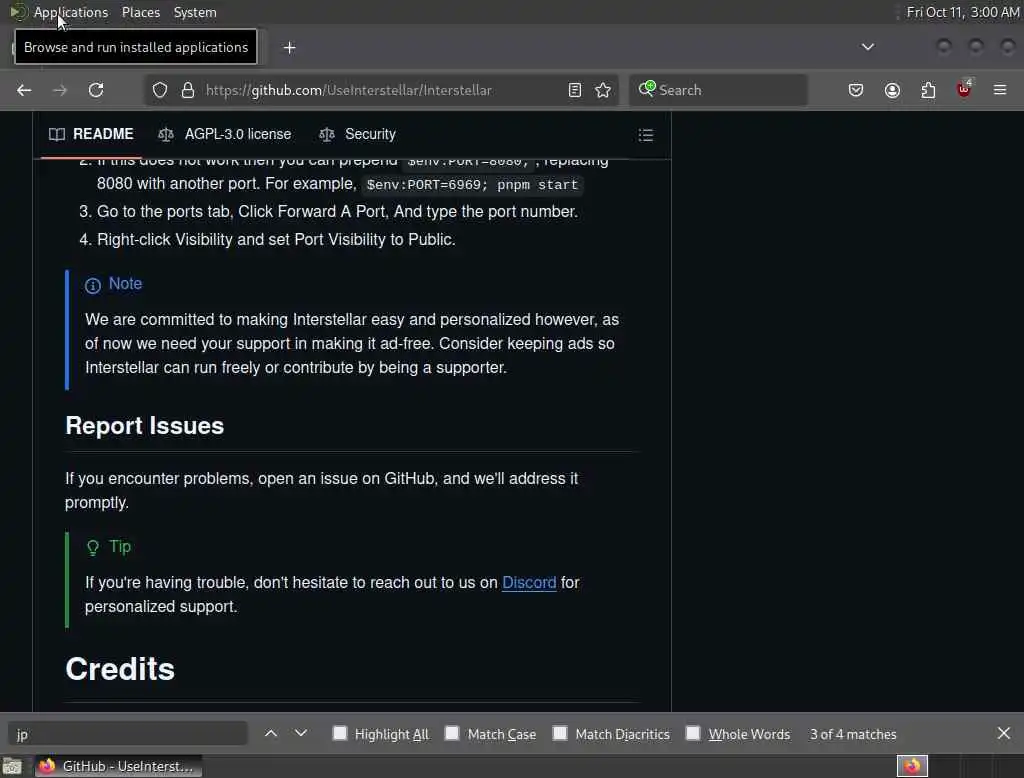
Task: Go back to the previous page
Action: [24, 90]
